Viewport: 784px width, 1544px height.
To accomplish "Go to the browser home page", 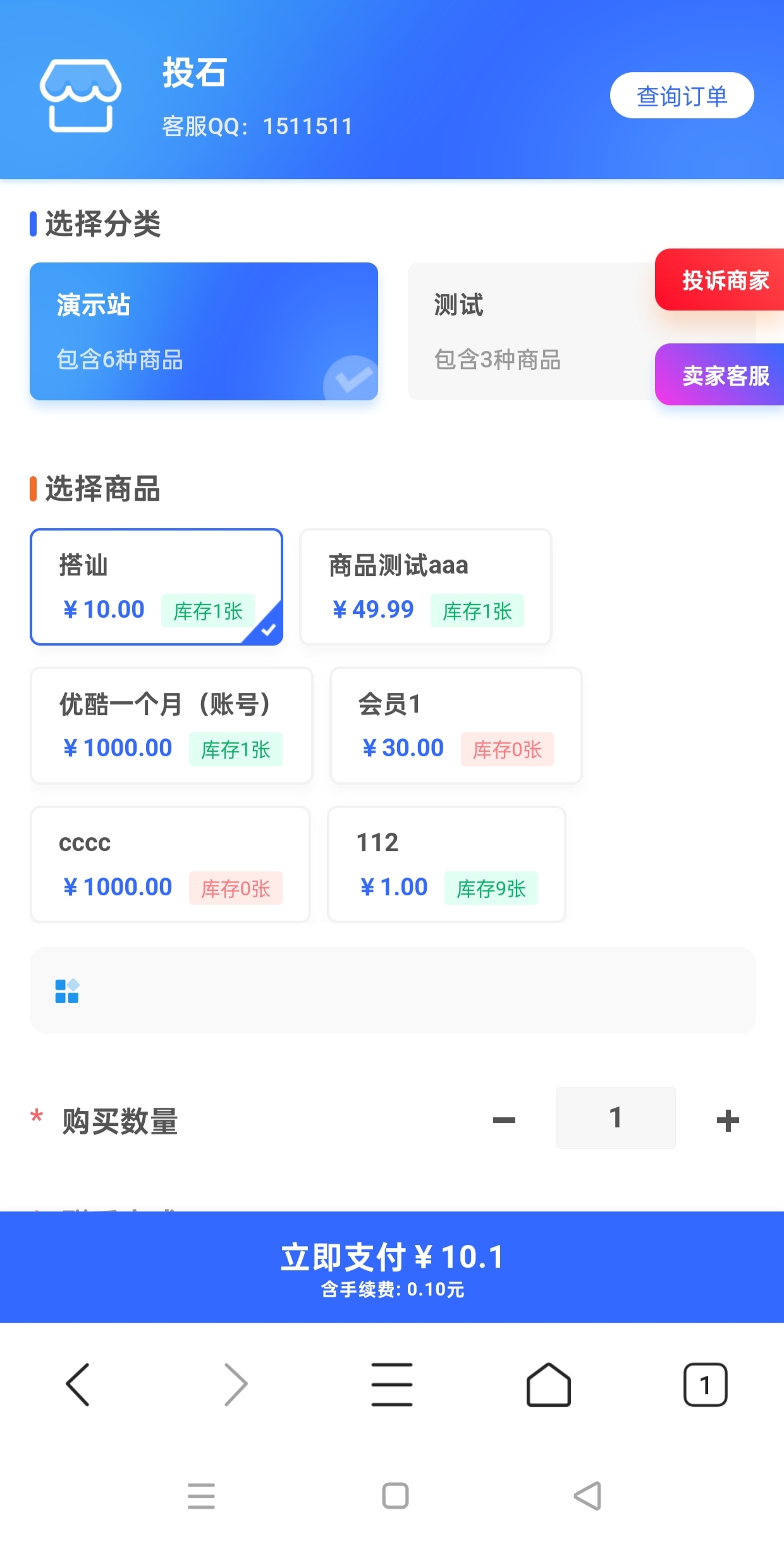I will (x=548, y=1384).
